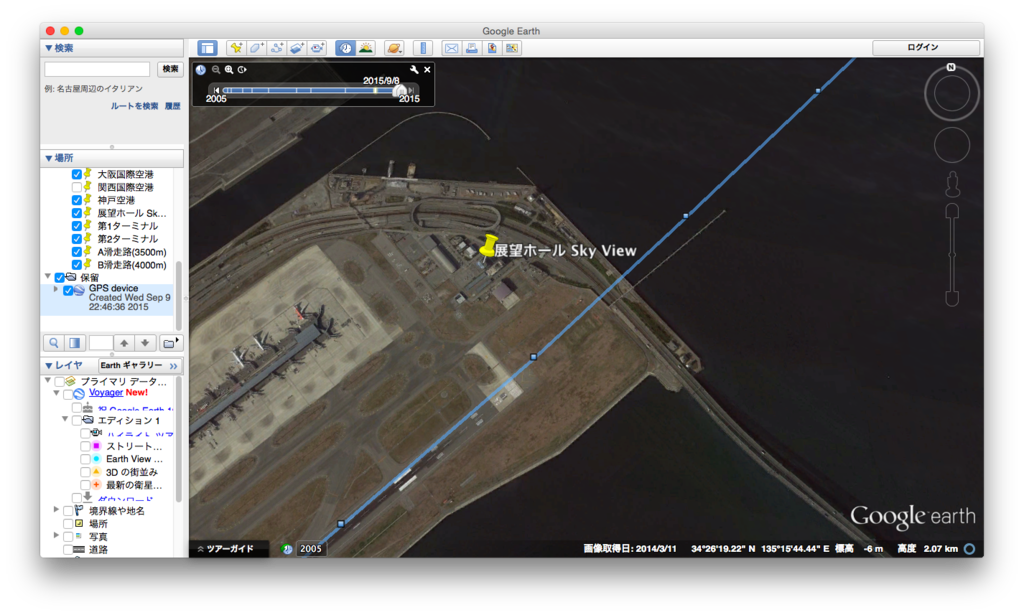Click the time animation play icon
1024x615 pixels.
[x=242, y=70]
